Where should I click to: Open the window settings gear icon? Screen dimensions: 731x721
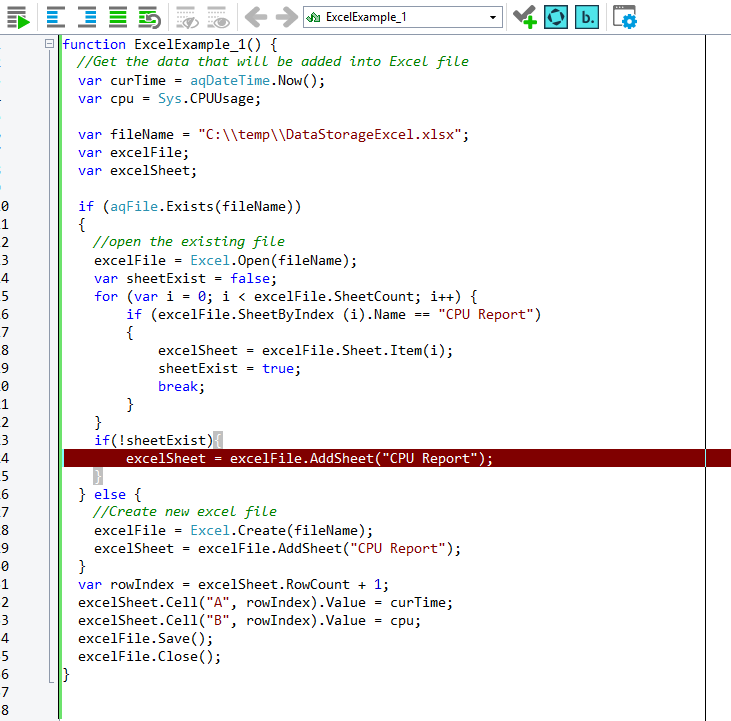(625, 17)
